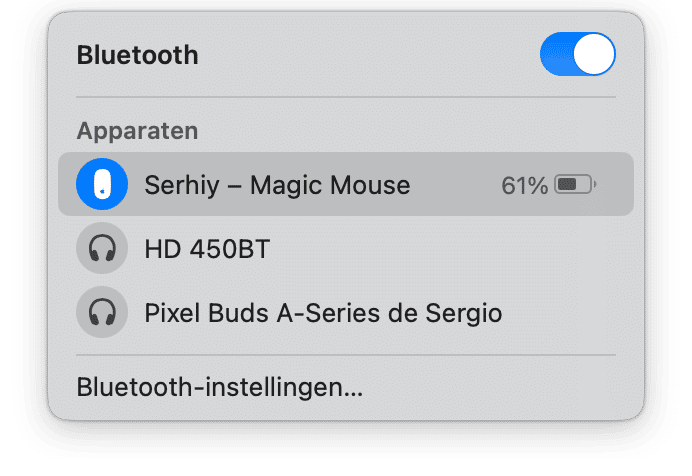Viewport: 692px width, 476px height.
Task: Click the "HD 450BT" device name text
Action: pyautogui.click(x=207, y=249)
